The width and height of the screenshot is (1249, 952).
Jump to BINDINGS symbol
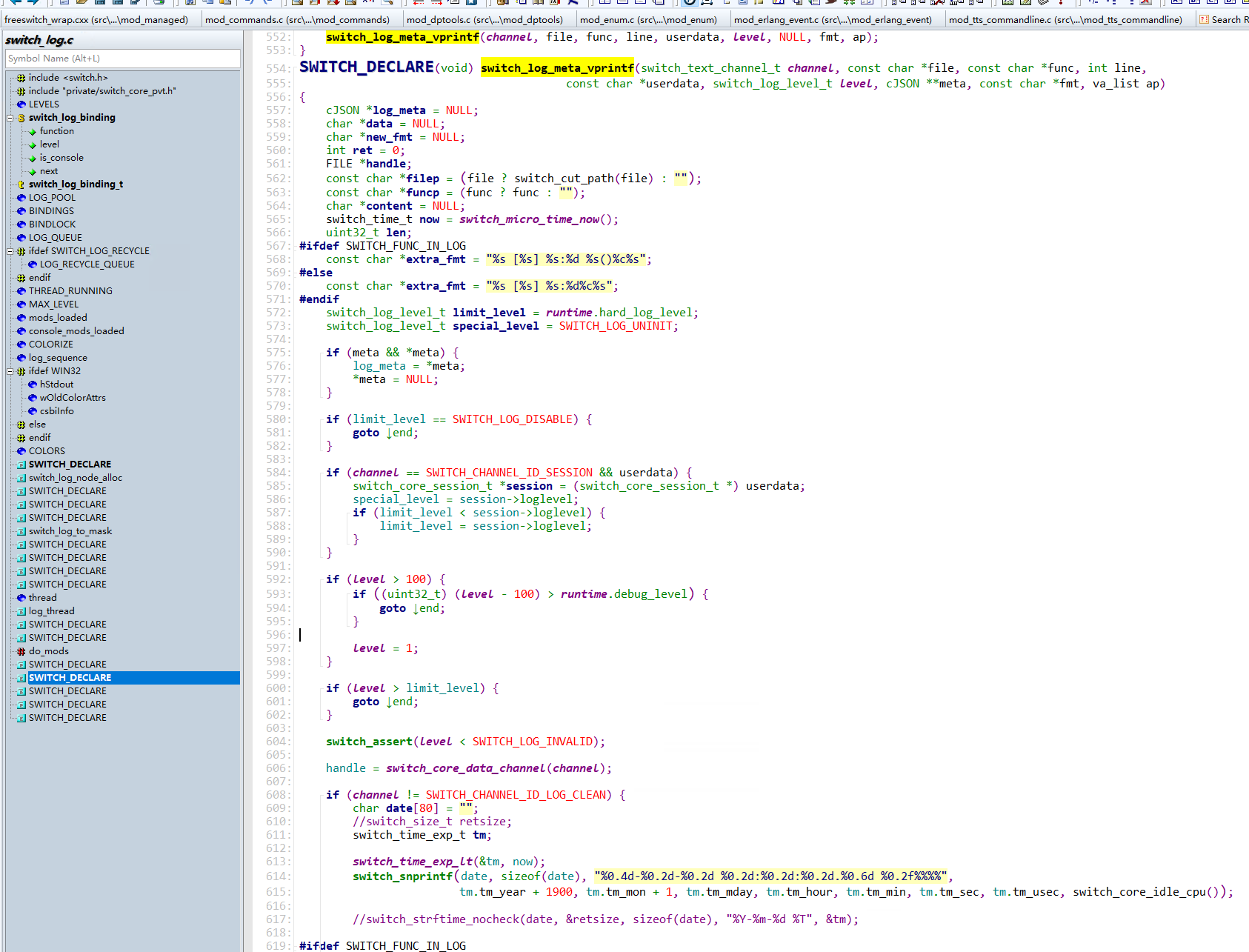(x=51, y=211)
